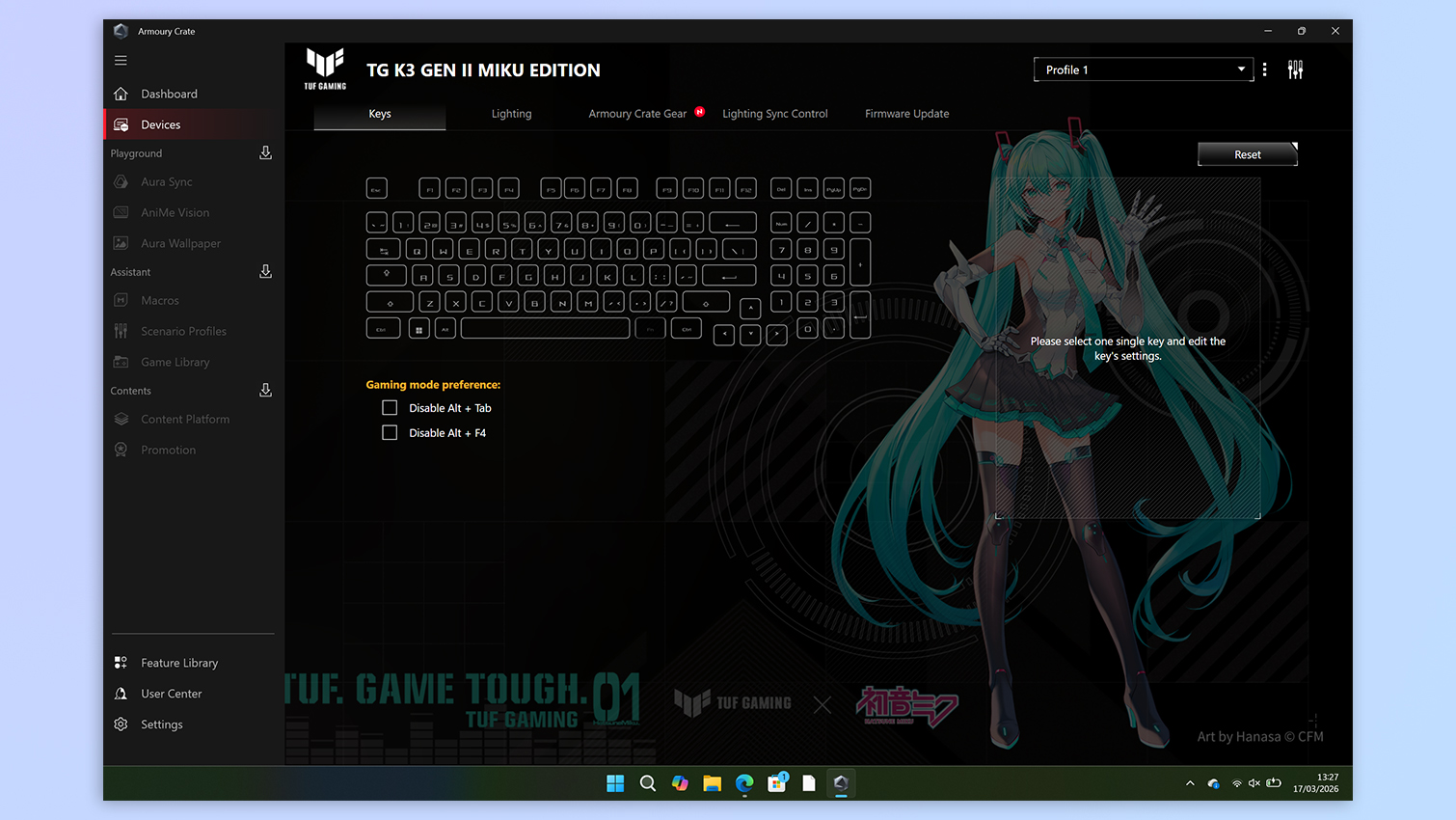The image size is (1456, 820).
Task: Select the Del key on the keyboard
Action: pyautogui.click(x=781, y=188)
